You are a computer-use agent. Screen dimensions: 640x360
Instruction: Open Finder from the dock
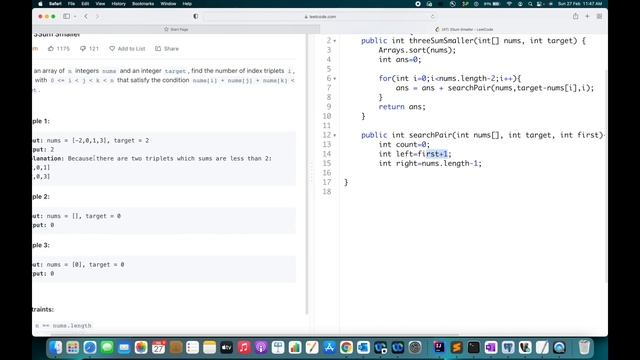click(56, 347)
